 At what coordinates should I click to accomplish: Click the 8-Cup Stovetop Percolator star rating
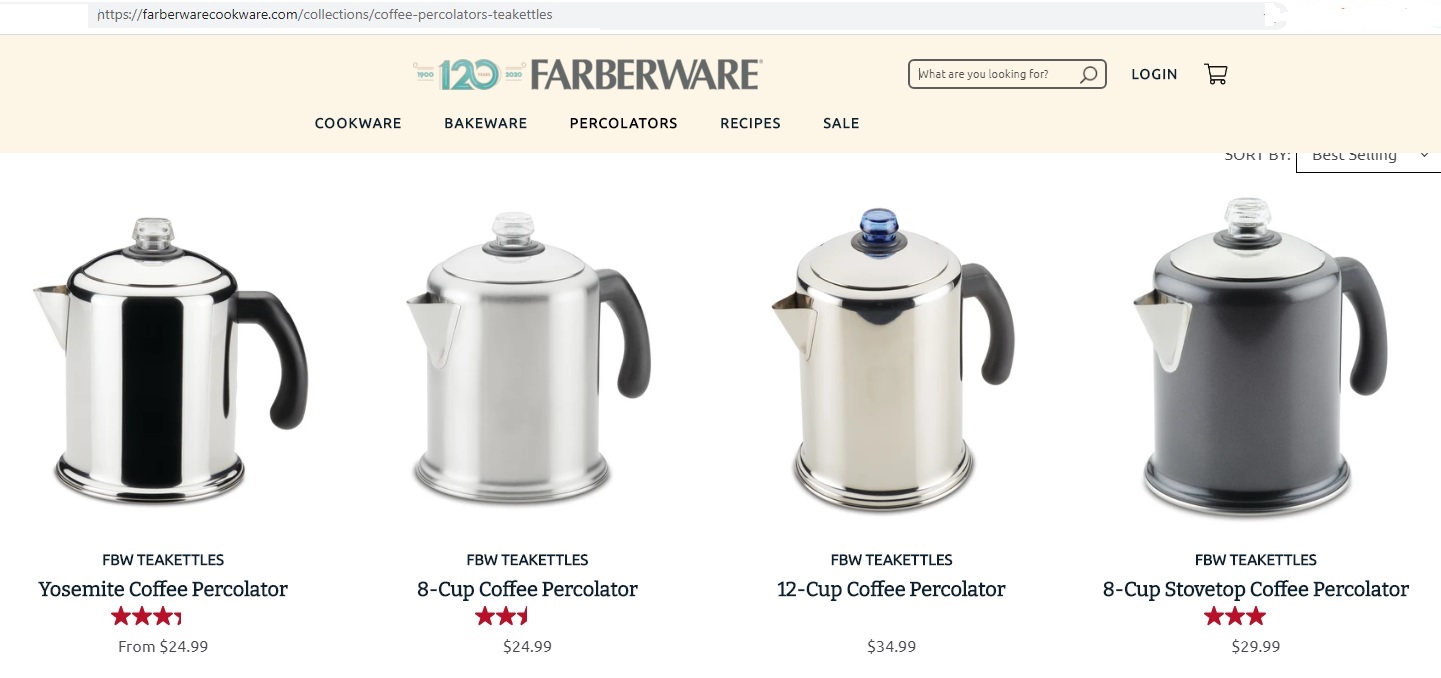1235,616
